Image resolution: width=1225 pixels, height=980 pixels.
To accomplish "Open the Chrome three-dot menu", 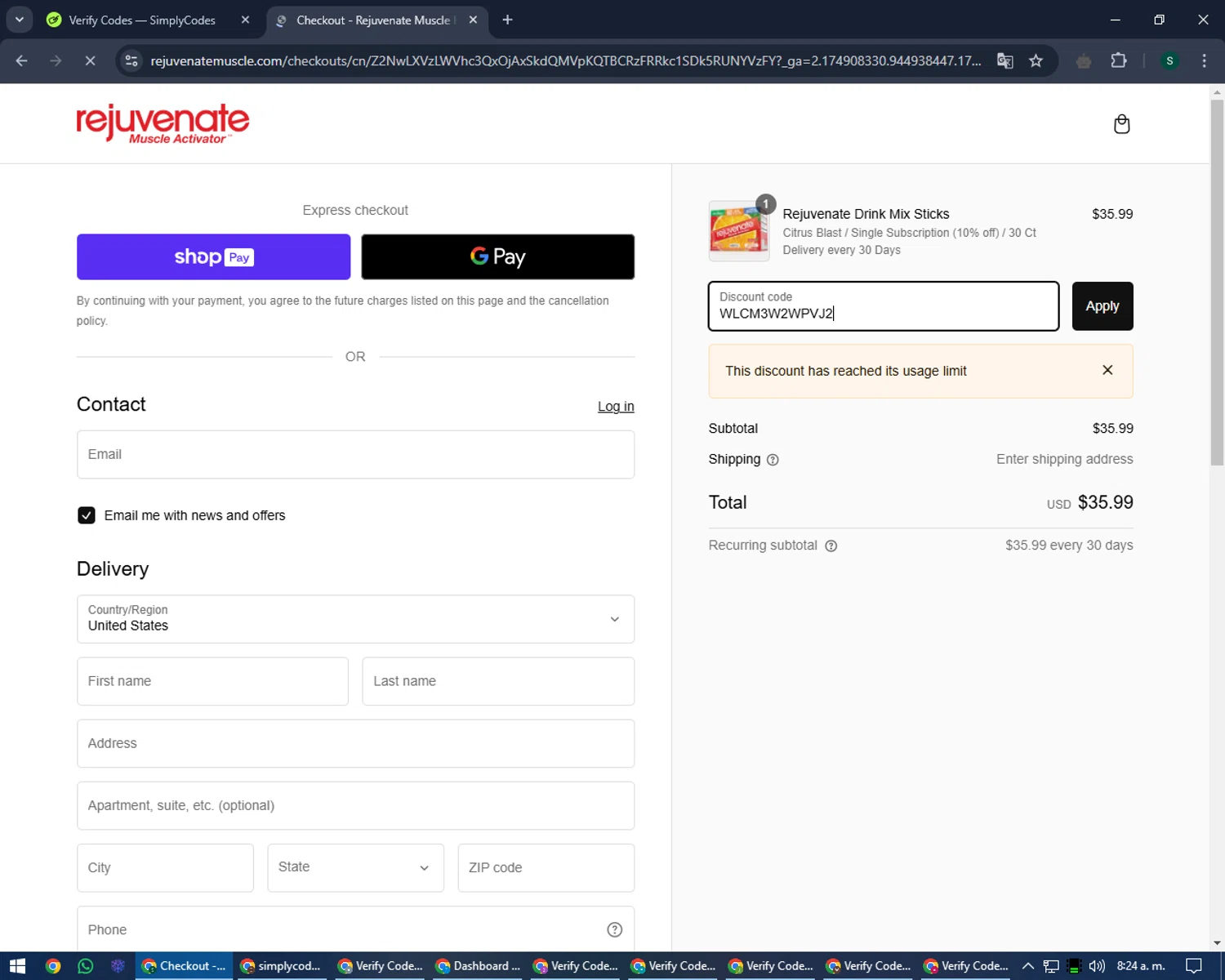I will pyautogui.click(x=1204, y=60).
